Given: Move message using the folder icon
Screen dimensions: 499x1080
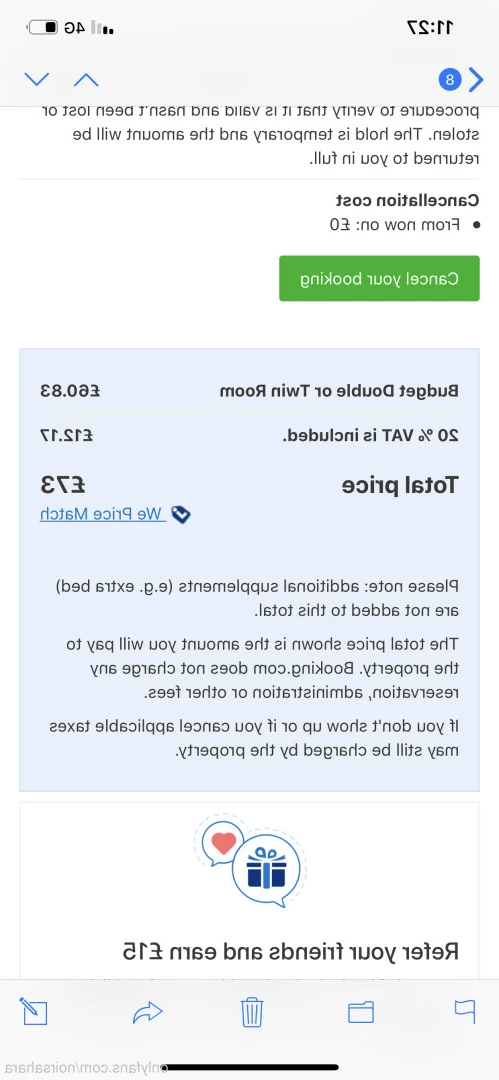Looking at the screenshot, I should [x=360, y=1012].
